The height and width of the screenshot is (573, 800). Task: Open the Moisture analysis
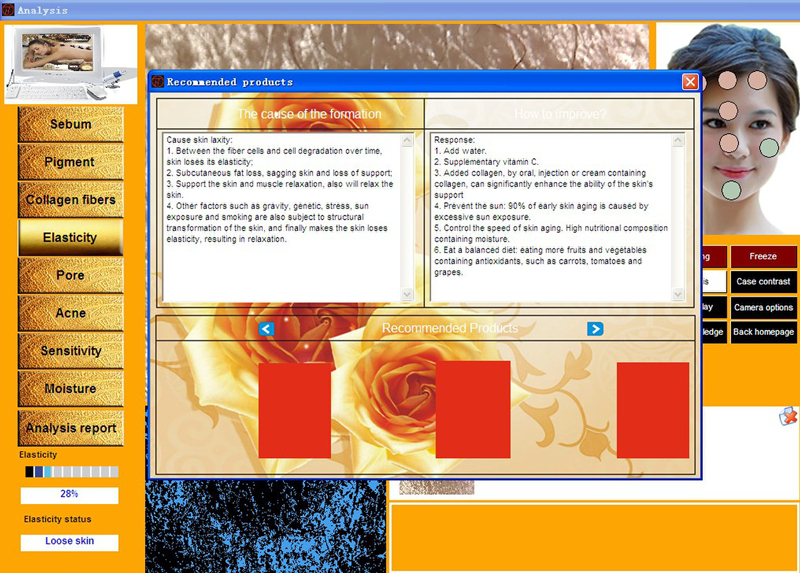71,389
